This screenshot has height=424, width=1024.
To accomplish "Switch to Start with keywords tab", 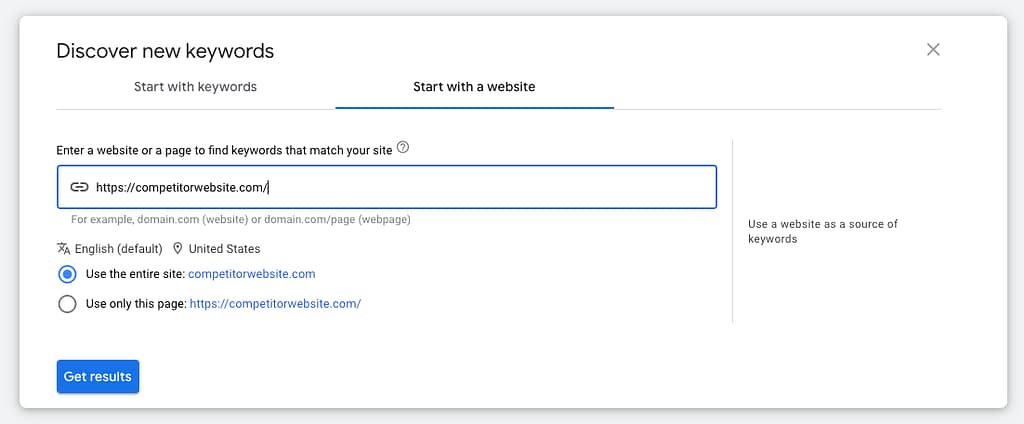I will (195, 87).
